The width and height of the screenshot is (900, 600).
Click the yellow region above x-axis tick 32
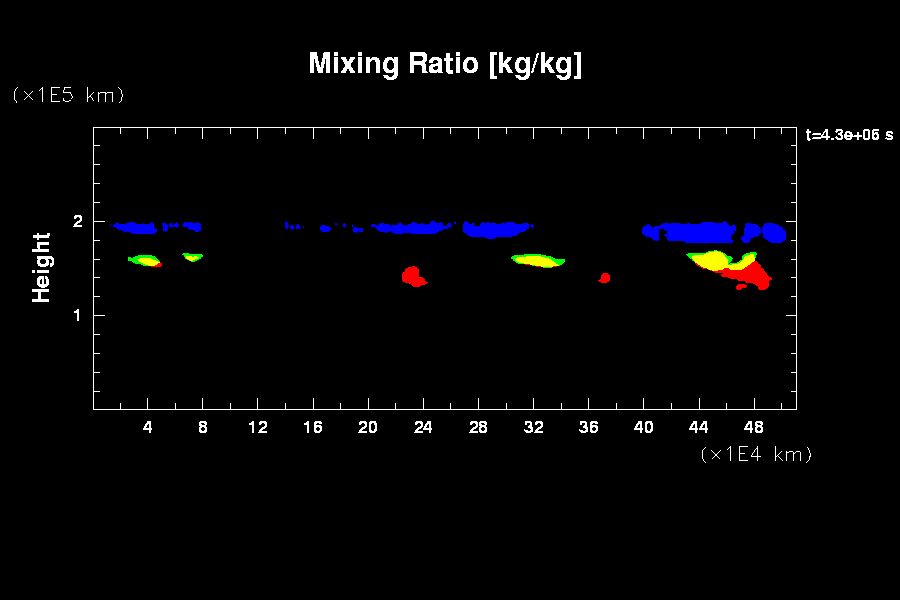click(538, 260)
